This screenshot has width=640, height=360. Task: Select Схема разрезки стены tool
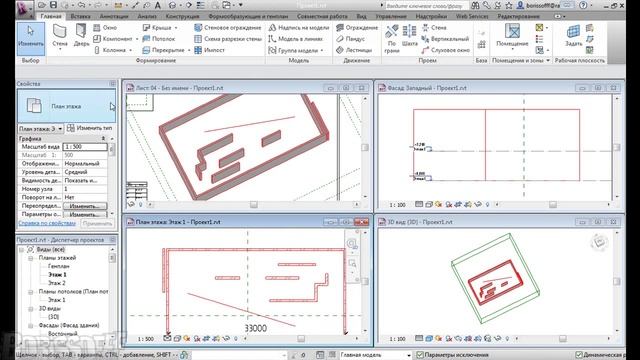point(228,39)
